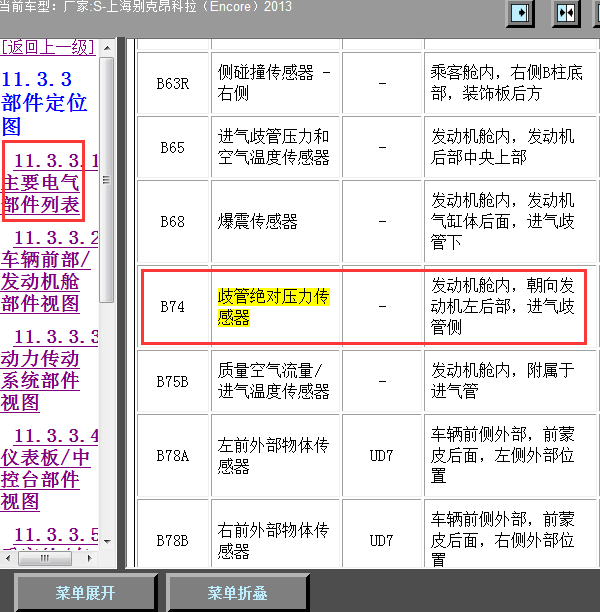The width and height of the screenshot is (600, 612).
Task: Select 朝向发动机左后部,进气歧管侧 cell
Action: [510, 306]
